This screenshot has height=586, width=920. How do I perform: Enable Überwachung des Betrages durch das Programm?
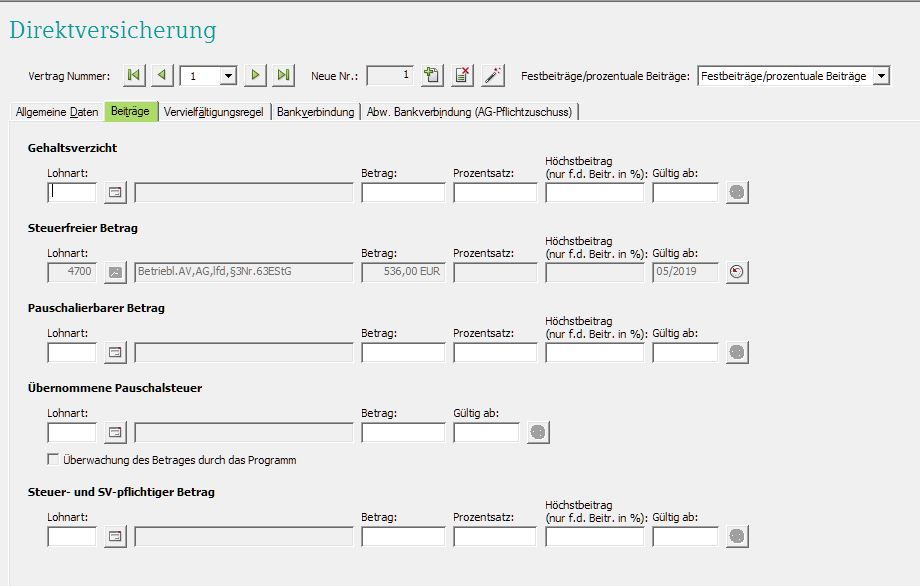[x=54, y=460]
